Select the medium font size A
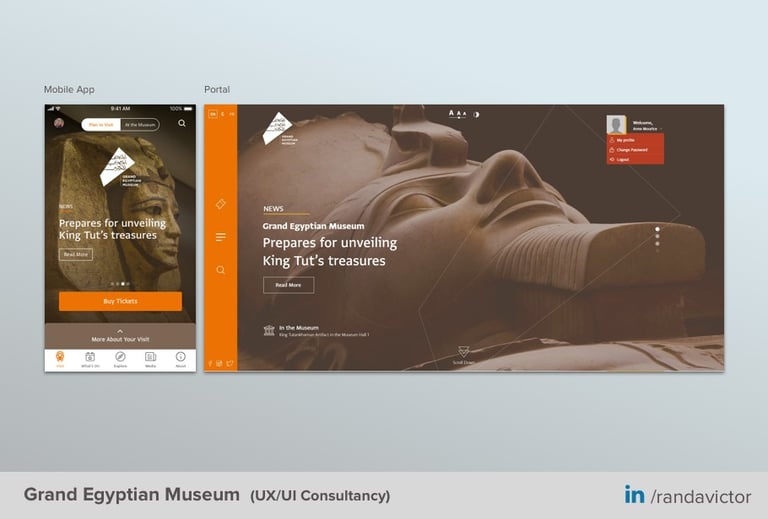The image size is (768, 519). pyautogui.click(x=458, y=114)
